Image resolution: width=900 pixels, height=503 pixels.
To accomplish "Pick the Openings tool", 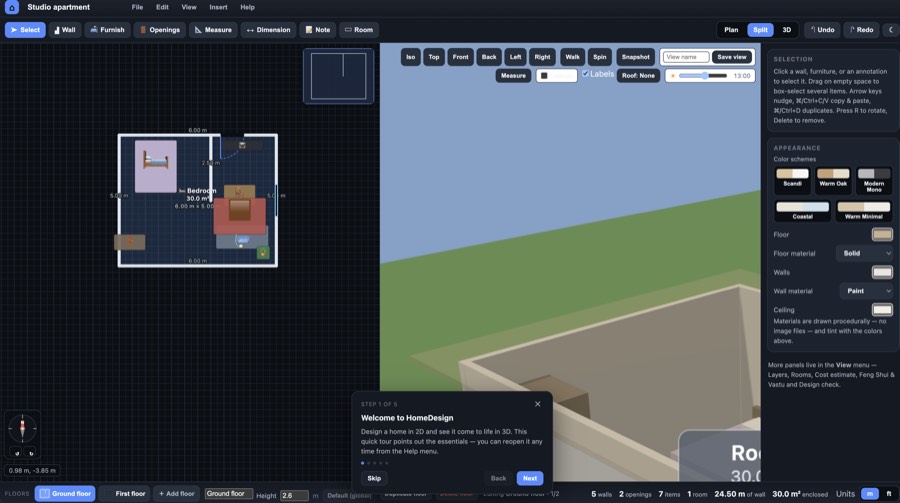I will tap(160, 30).
